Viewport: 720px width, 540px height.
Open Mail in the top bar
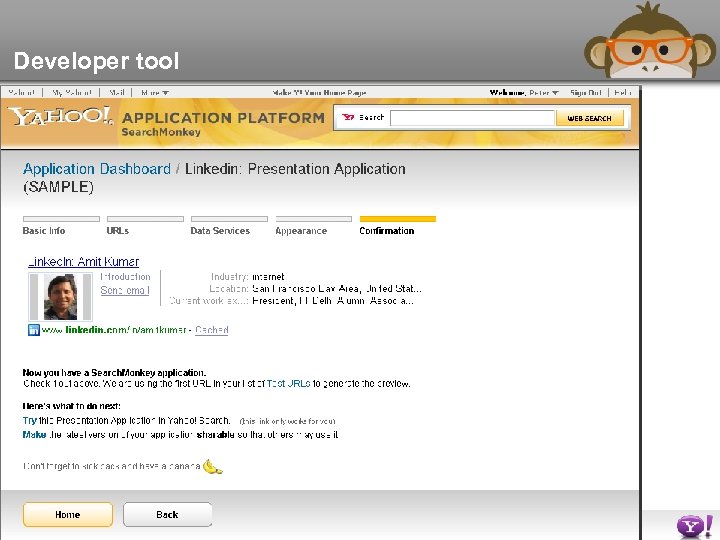[x=117, y=93]
